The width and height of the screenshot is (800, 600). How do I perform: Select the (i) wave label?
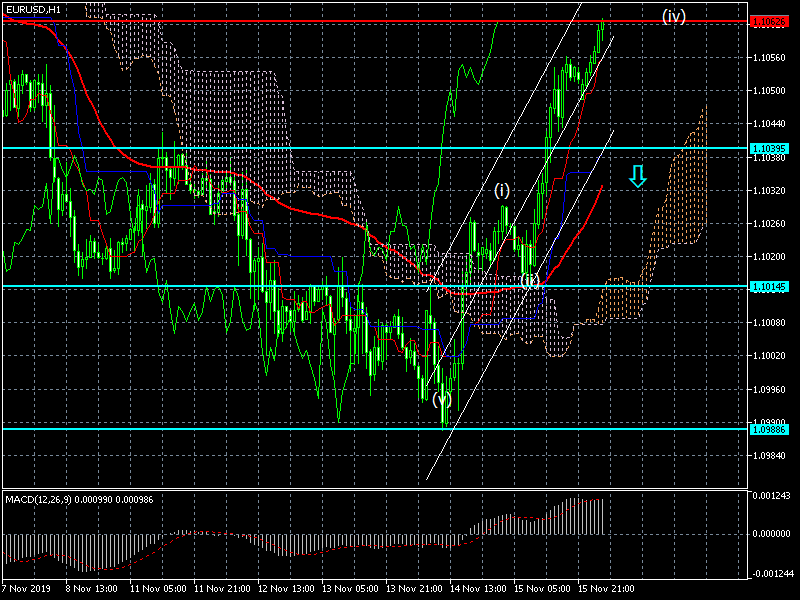[x=501, y=190]
